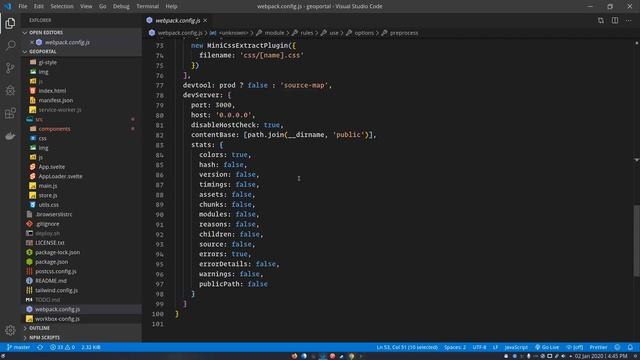The height and width of the screenshot is (360, 640).
Task: Change language mode JavaScript in status bar
Action: [516, 347]
